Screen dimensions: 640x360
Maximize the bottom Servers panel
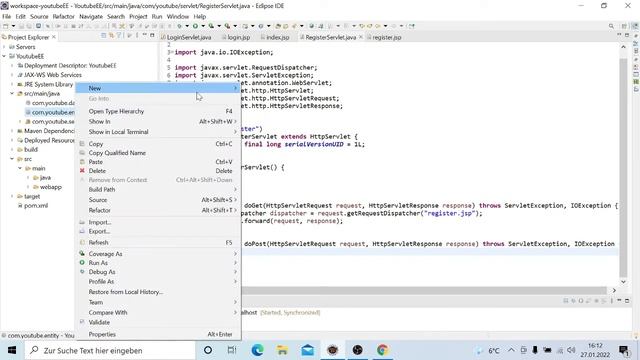[627, 300]
